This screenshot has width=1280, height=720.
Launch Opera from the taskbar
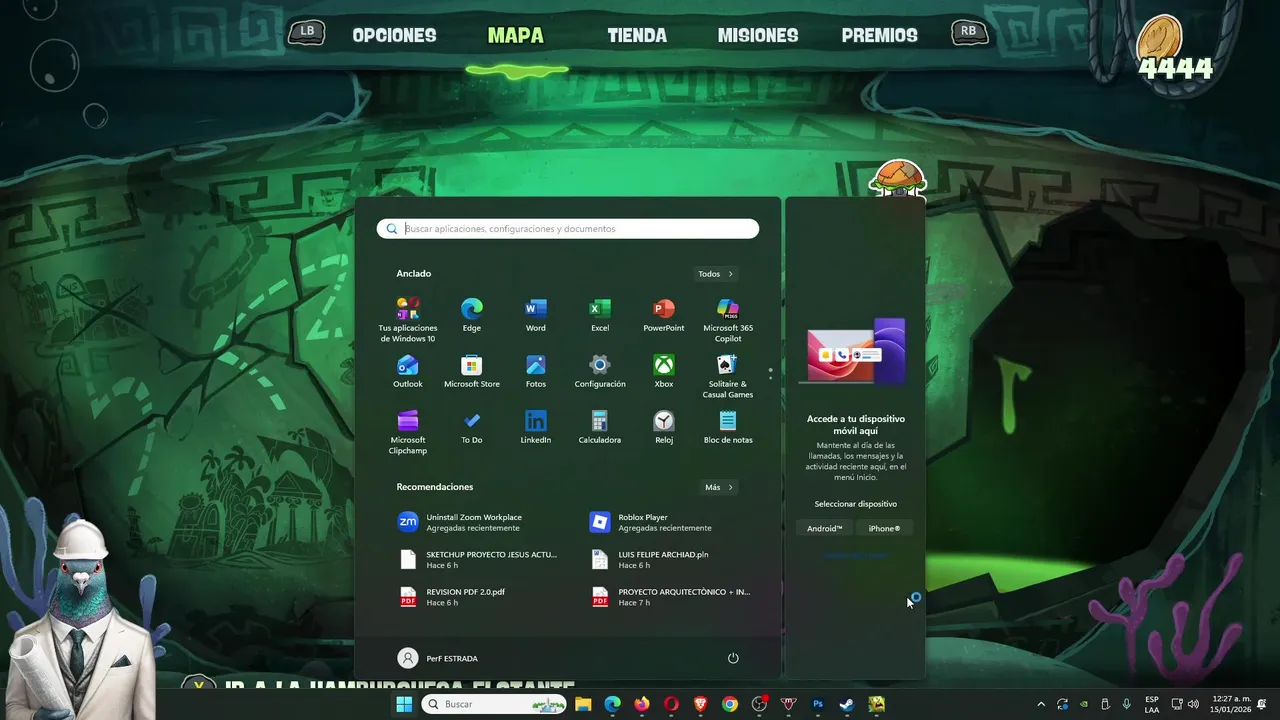click(x=671, y=704)
